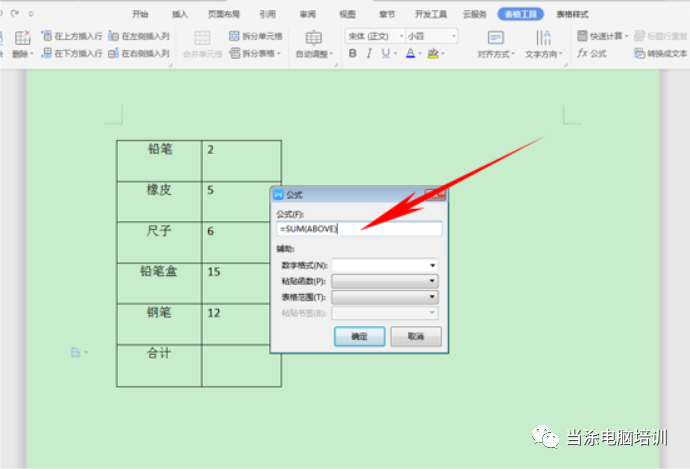The image size is (690, 469).
Task: Close the 公式 dialog
Action: tap(435, 194)
